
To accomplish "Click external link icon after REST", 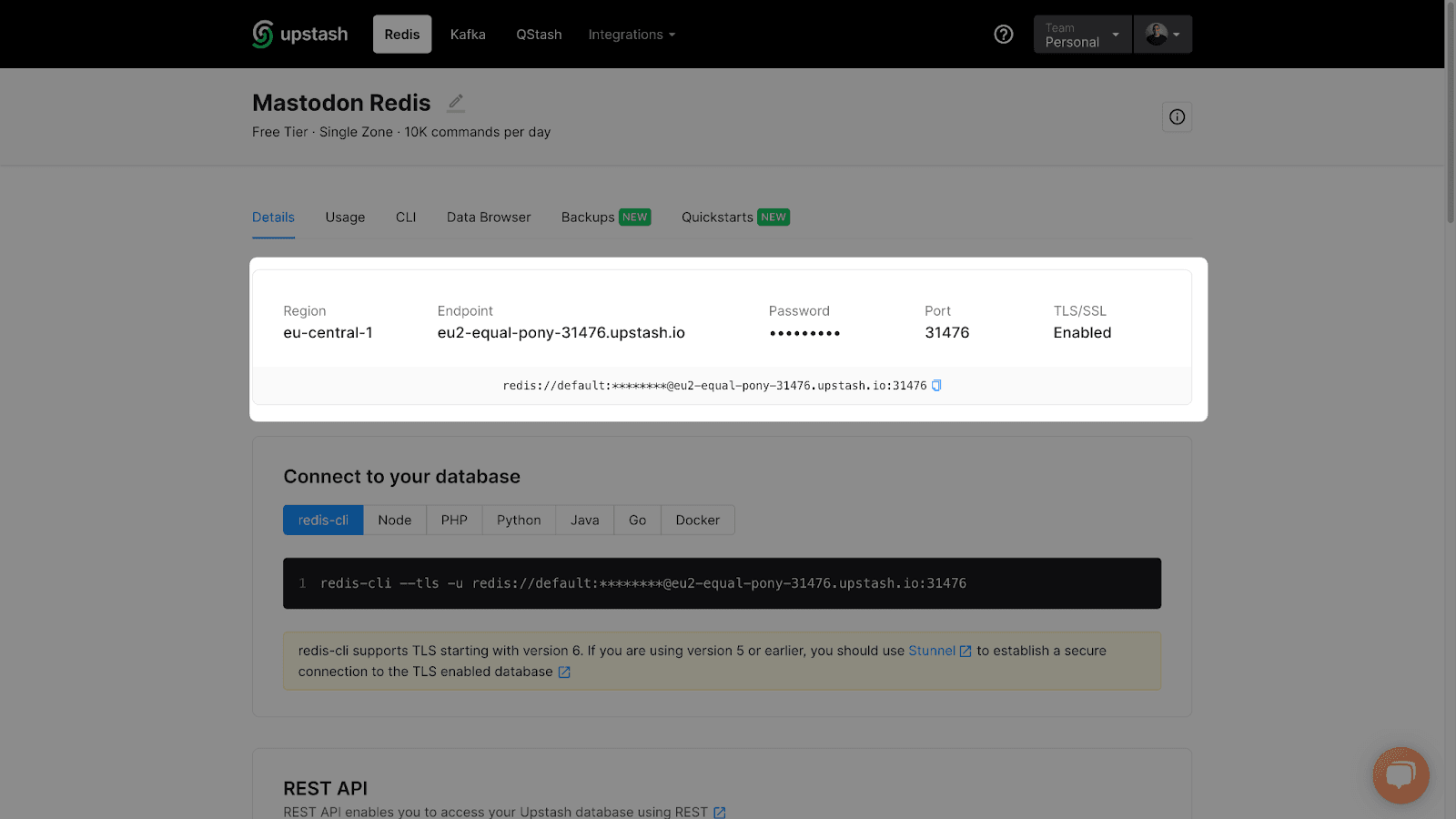I will point(720,813).
